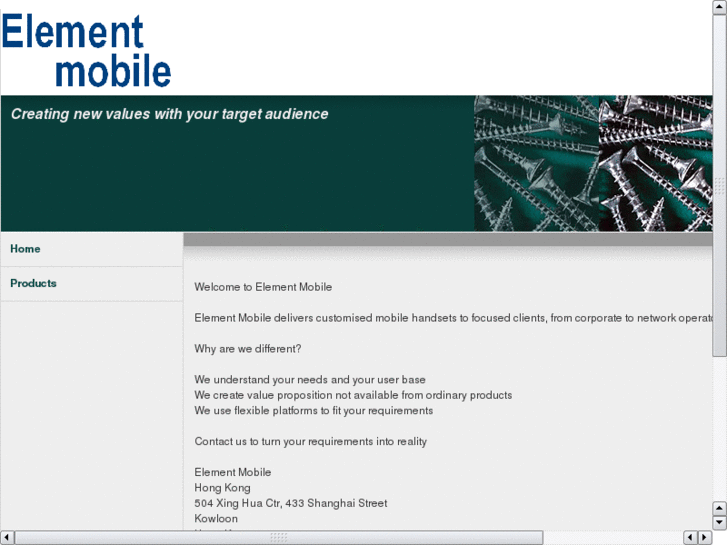Click the second-to-last horizontal scrollbar arrow
The height and width of the screenshot is (545, 727).
click(690, 538)
